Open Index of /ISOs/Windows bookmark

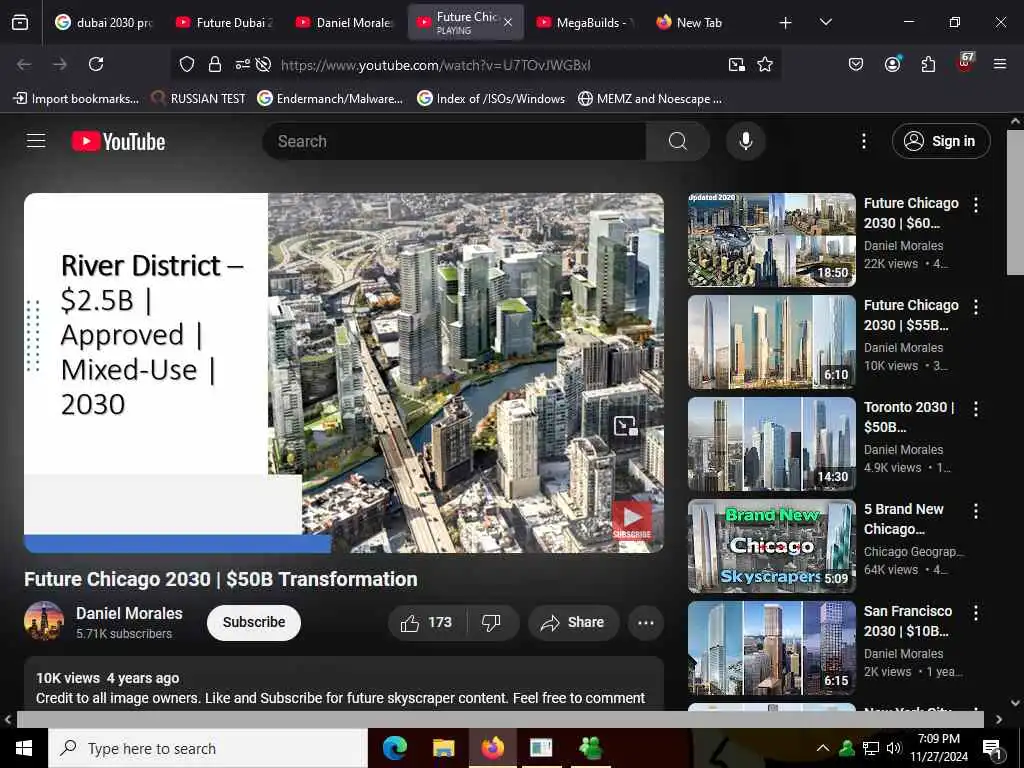tap(491, 99)
